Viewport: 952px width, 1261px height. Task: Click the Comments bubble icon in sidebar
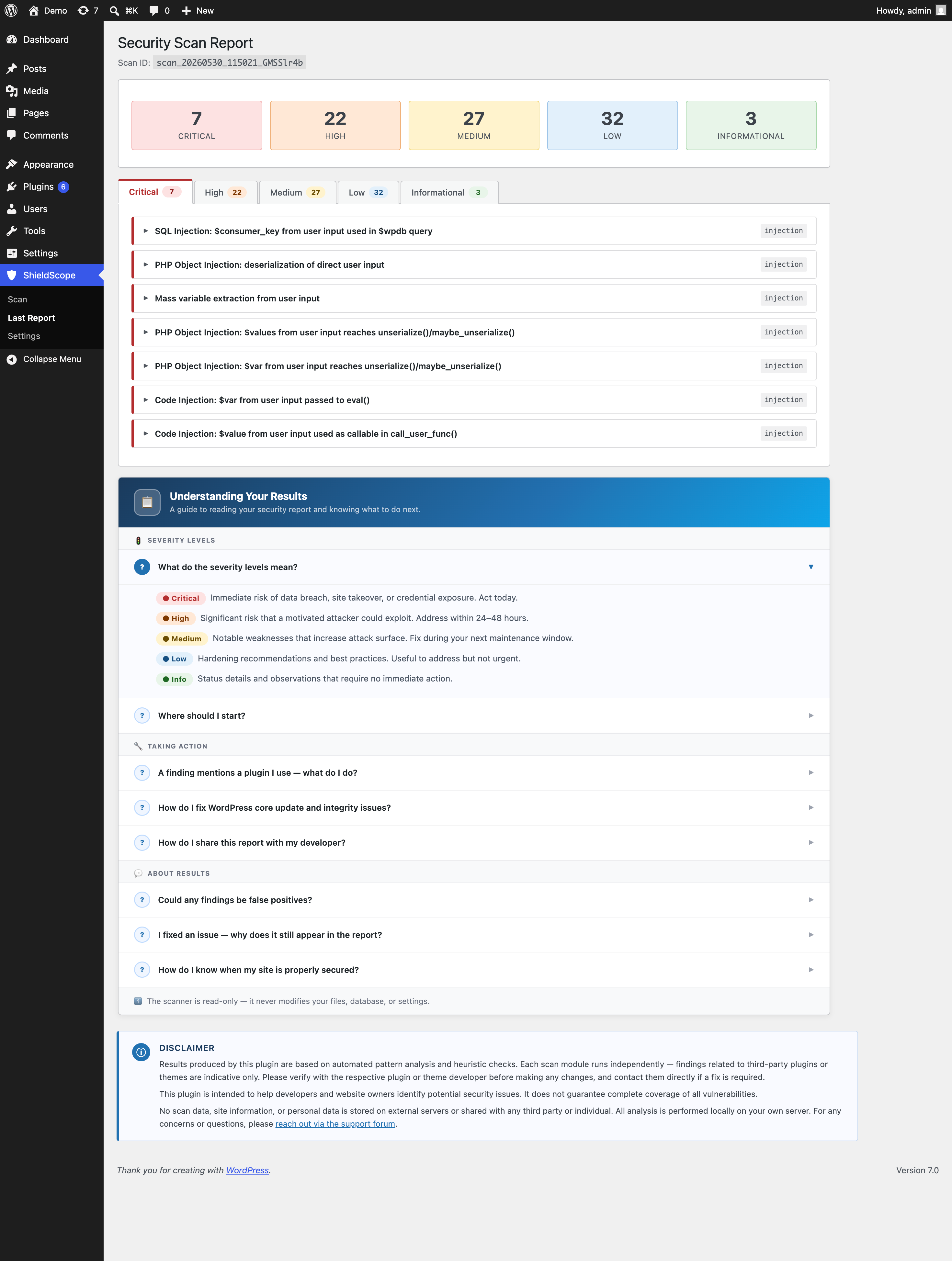tap(12, 135)
